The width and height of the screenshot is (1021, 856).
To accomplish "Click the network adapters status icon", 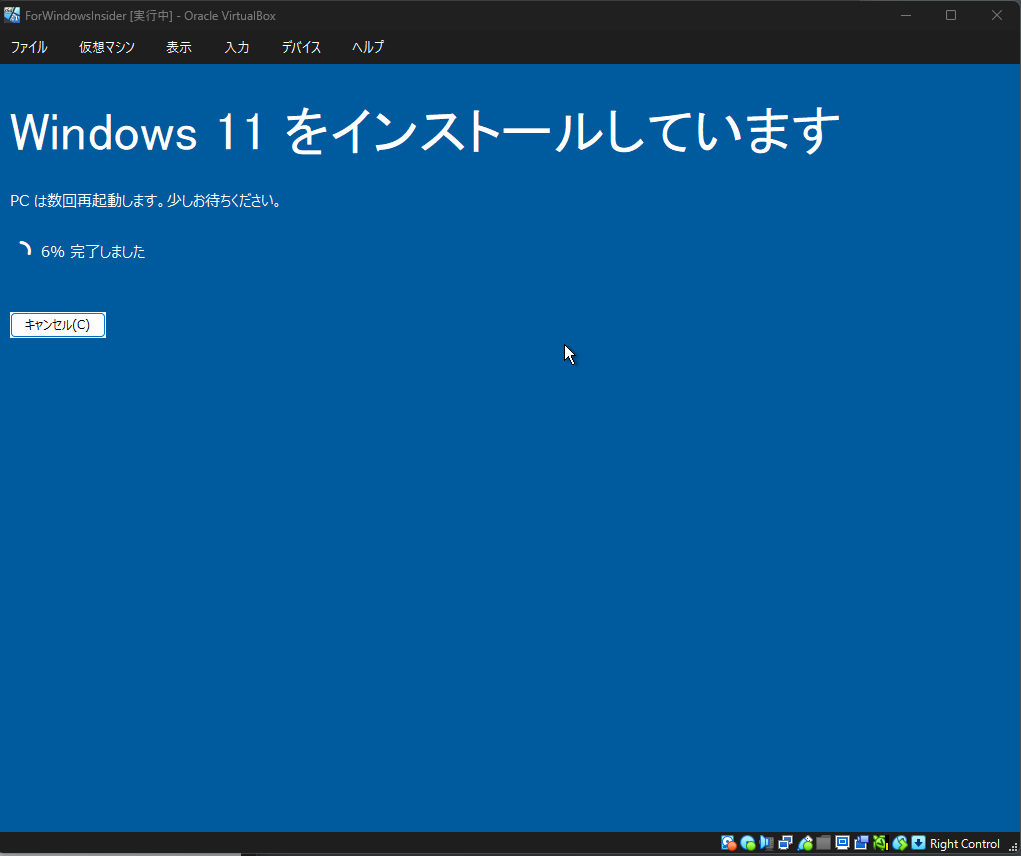I will tap(785, 843).
